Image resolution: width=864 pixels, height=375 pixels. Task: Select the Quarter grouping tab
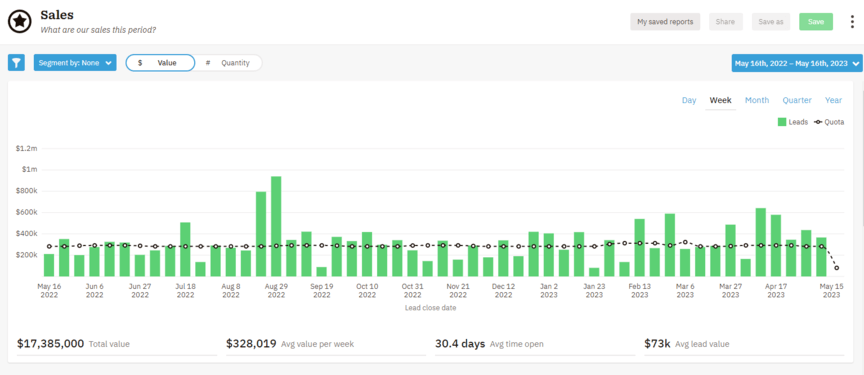point(797,100)
